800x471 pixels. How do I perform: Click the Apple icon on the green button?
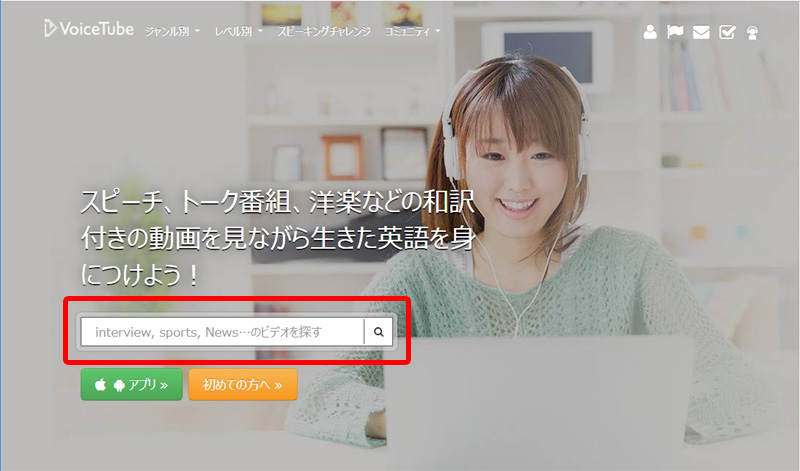(x=100, y=384)
